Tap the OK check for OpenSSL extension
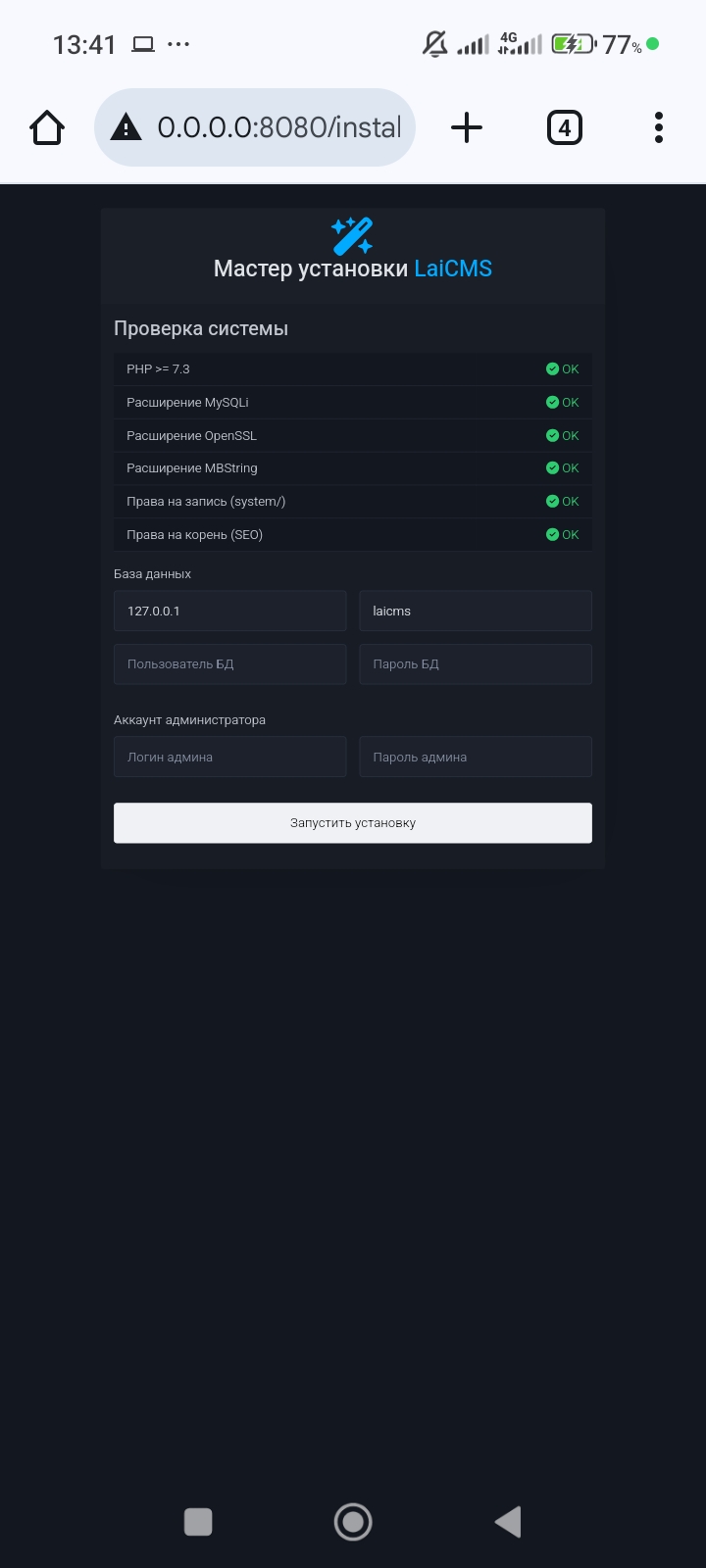The image size is (706, 1568). point(553,436)
